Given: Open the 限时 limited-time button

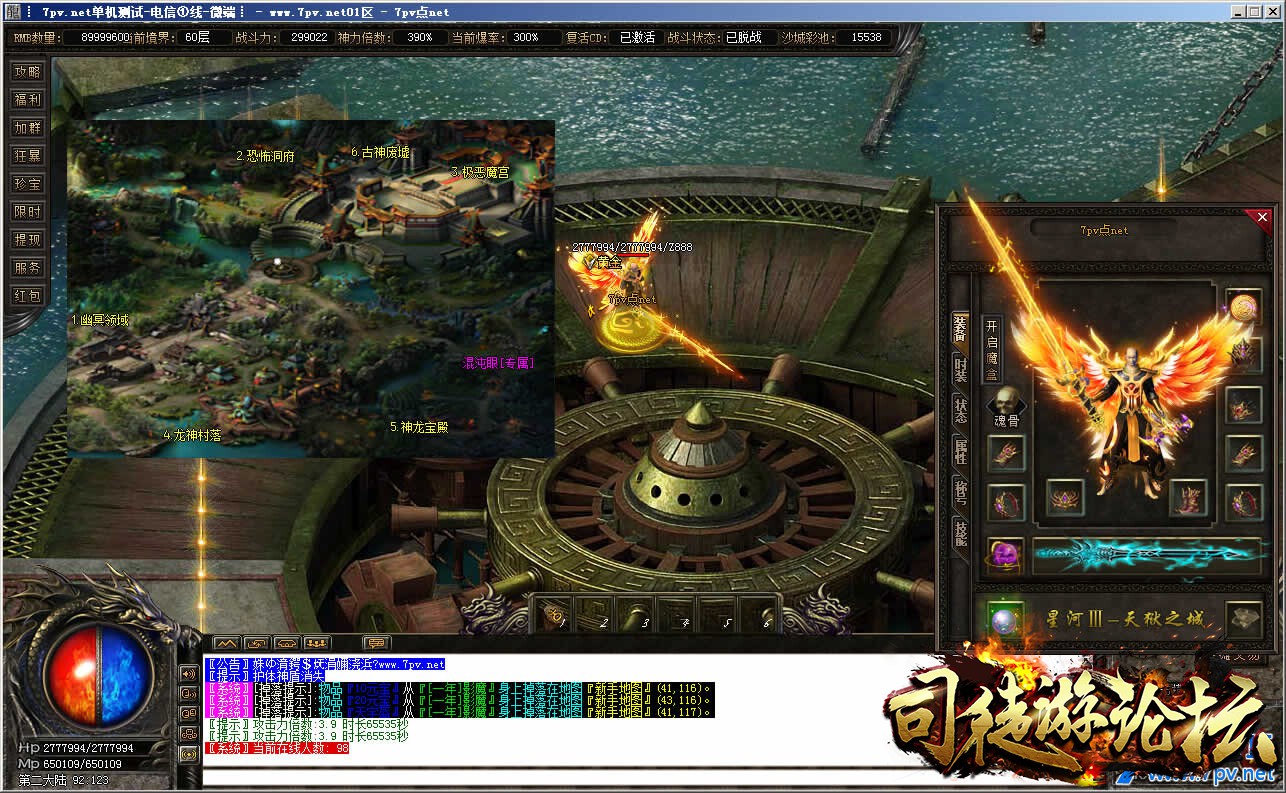Looking at the screenshot, I should pos(27,212).
